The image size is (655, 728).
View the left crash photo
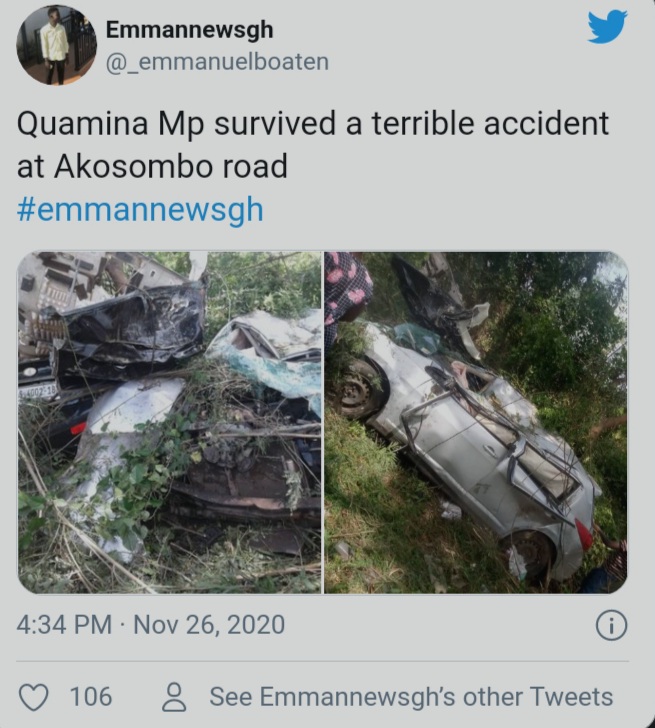coord(169,422)
